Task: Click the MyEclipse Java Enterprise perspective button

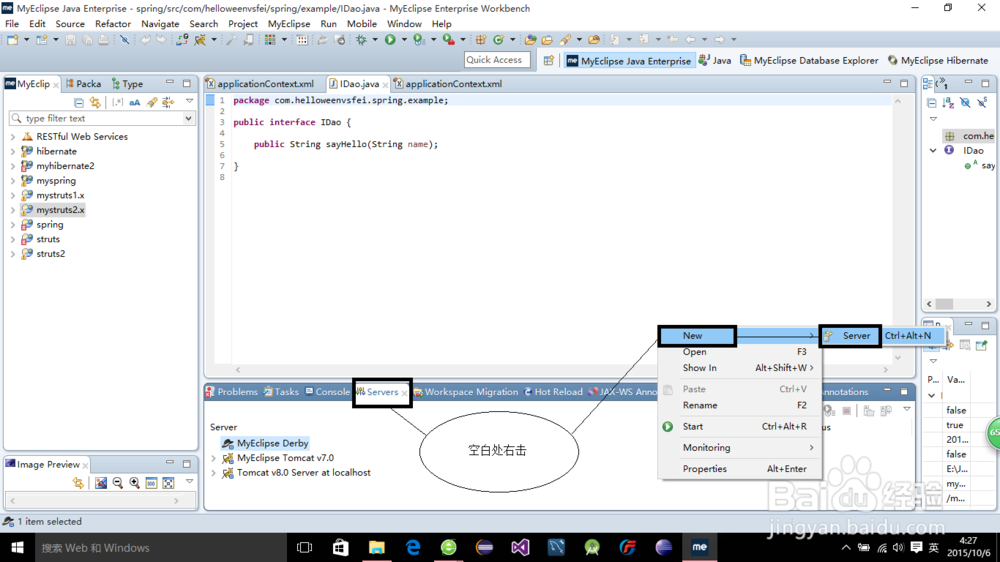Action: click(x=629, y=60)
